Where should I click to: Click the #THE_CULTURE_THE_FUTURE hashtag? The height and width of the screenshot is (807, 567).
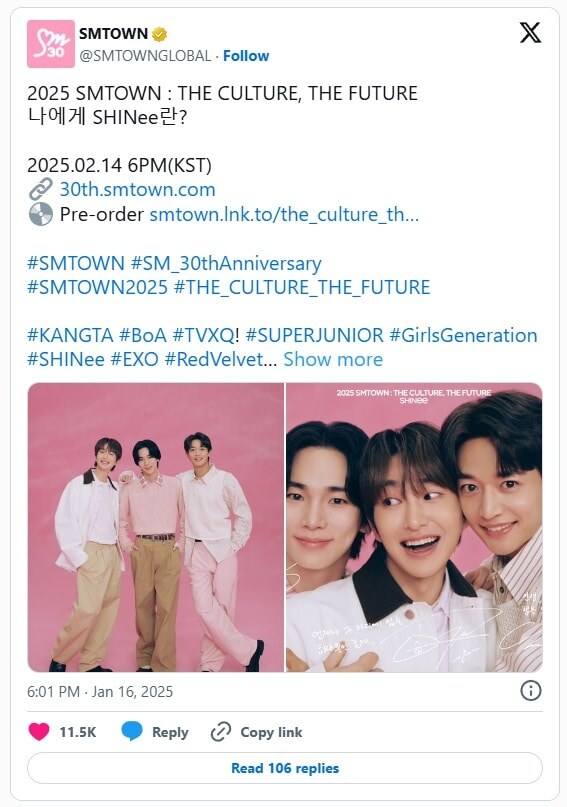click(302, 287)
